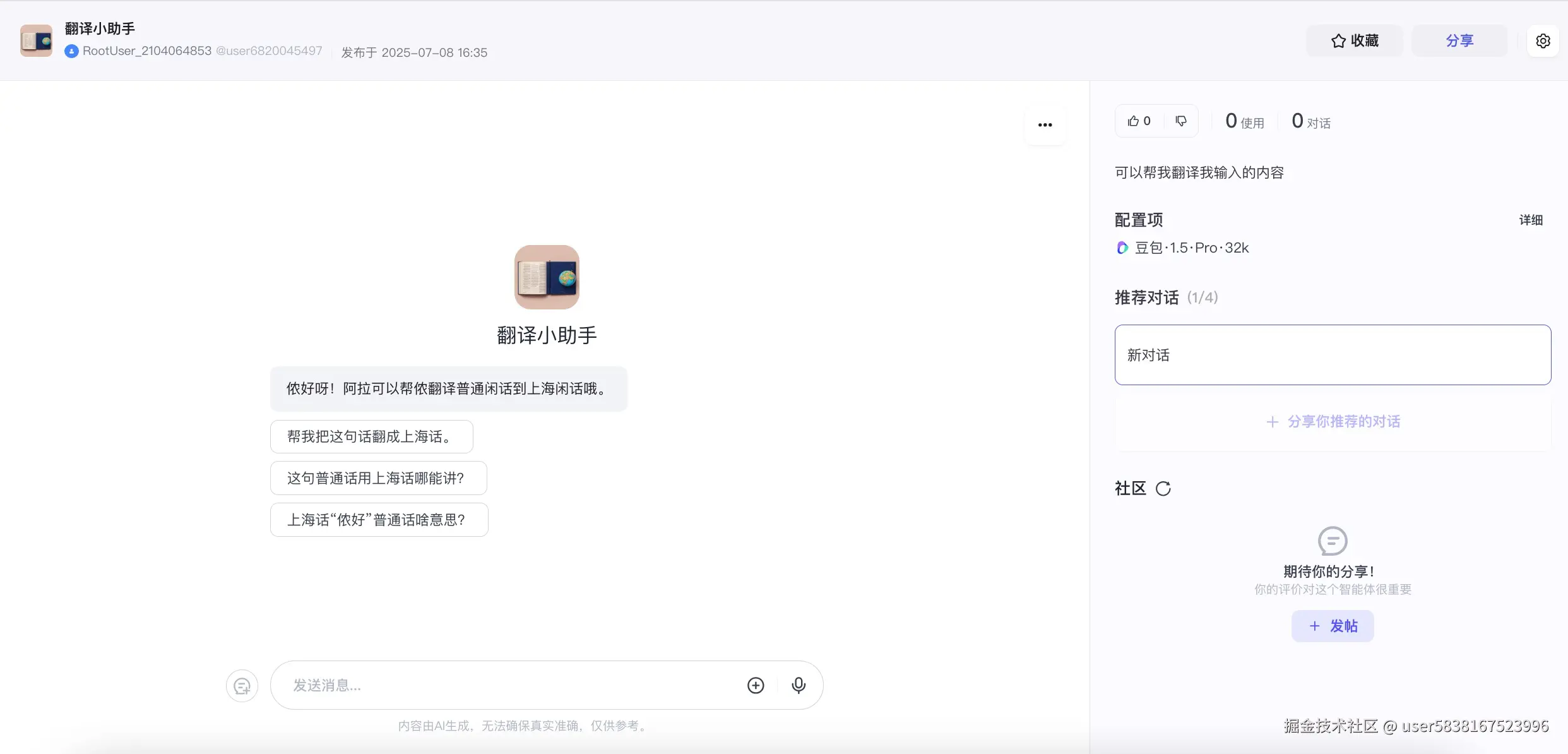Click the speech bubble icon above 期待你的分享
Screen dimensions: 1568x754
1332,541
